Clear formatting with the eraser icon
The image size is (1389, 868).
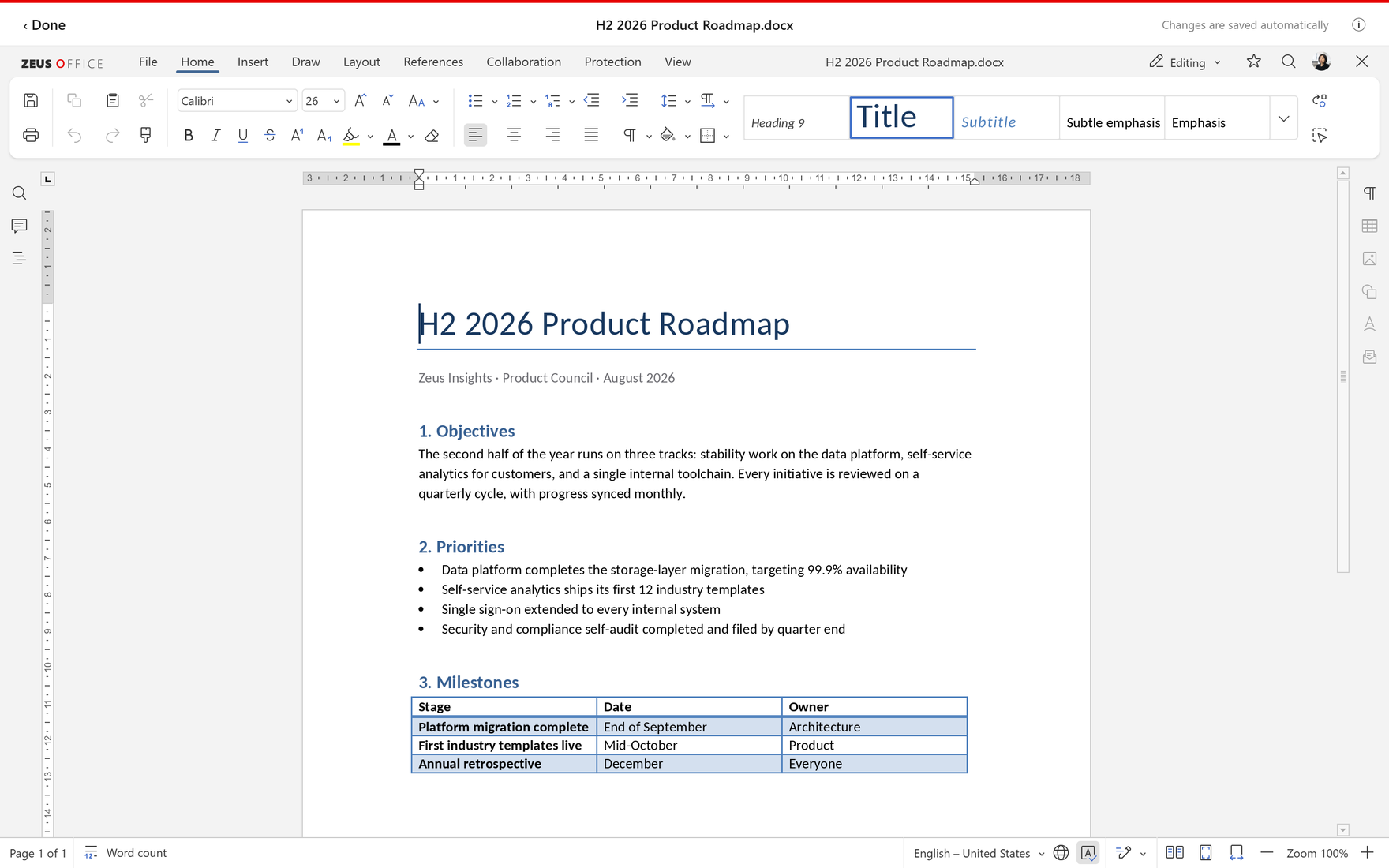pos(432,136)
